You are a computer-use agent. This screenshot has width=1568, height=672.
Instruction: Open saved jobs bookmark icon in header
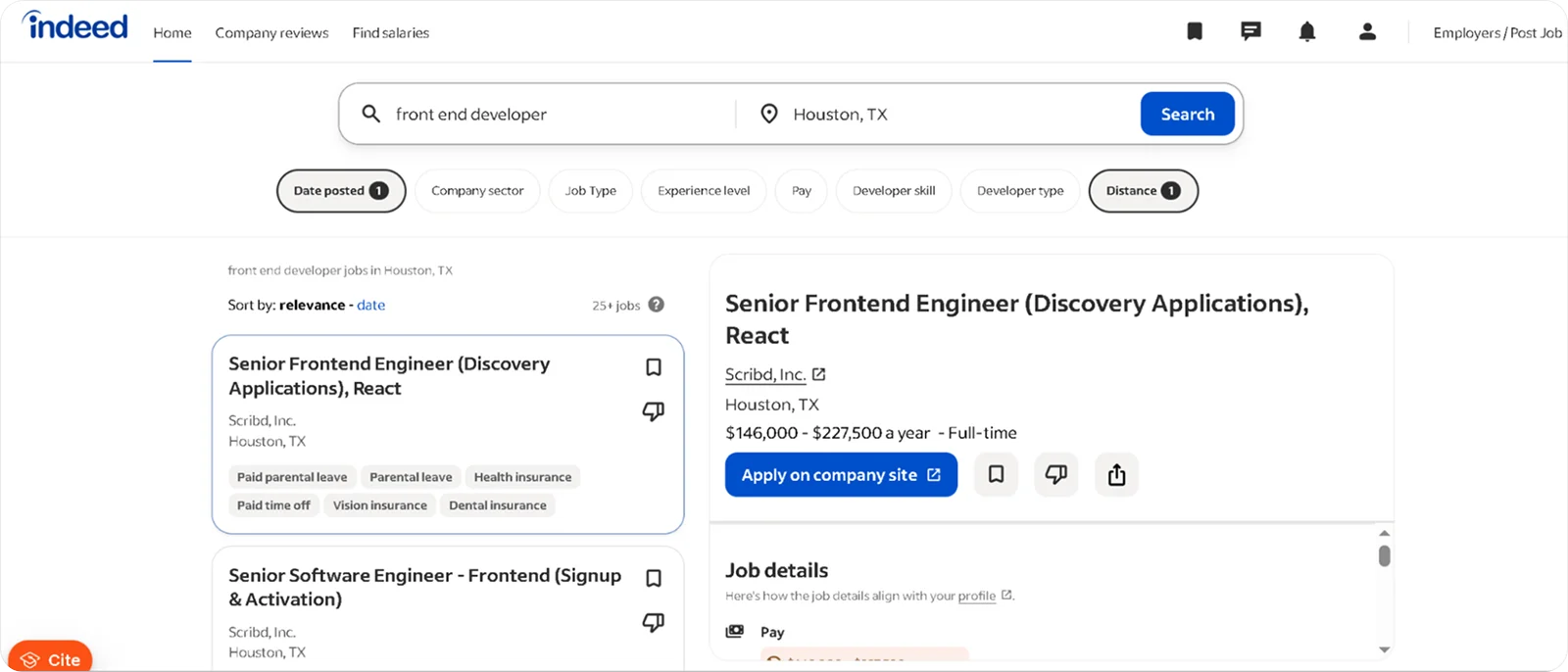coord(1194,31)
